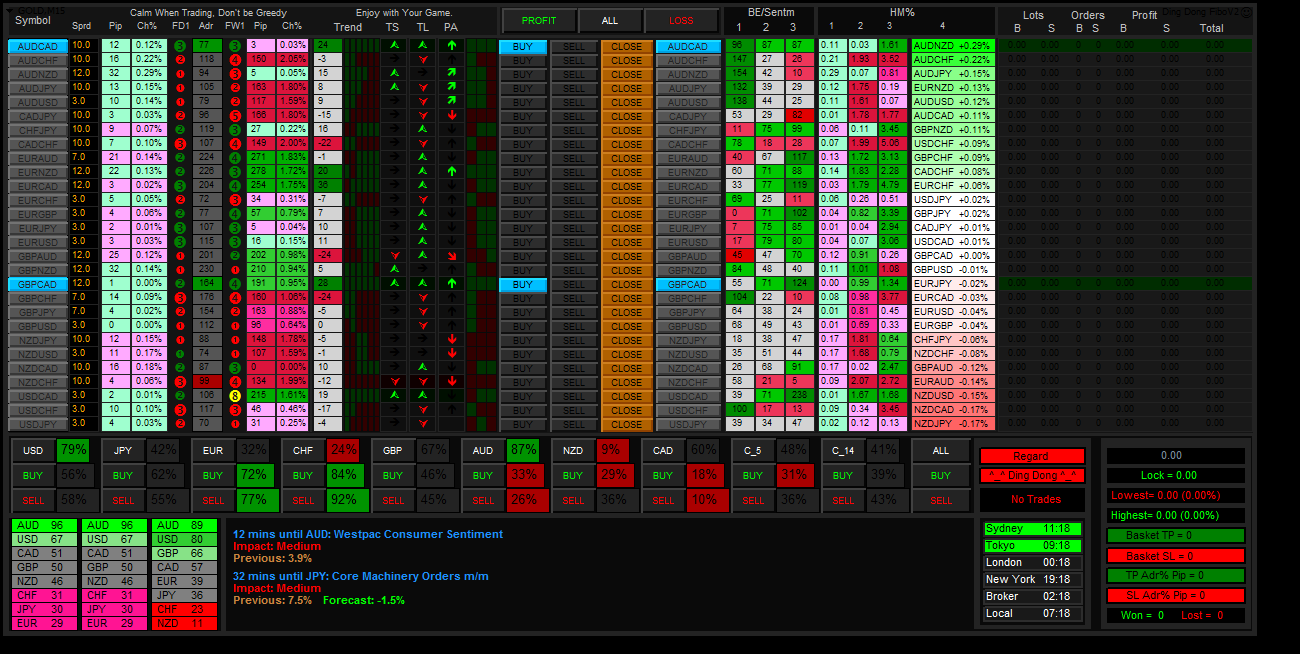Click the SELL button in AUDCAD row
The width and height of the screenshot is (1300, 654).
click(574, 46)
